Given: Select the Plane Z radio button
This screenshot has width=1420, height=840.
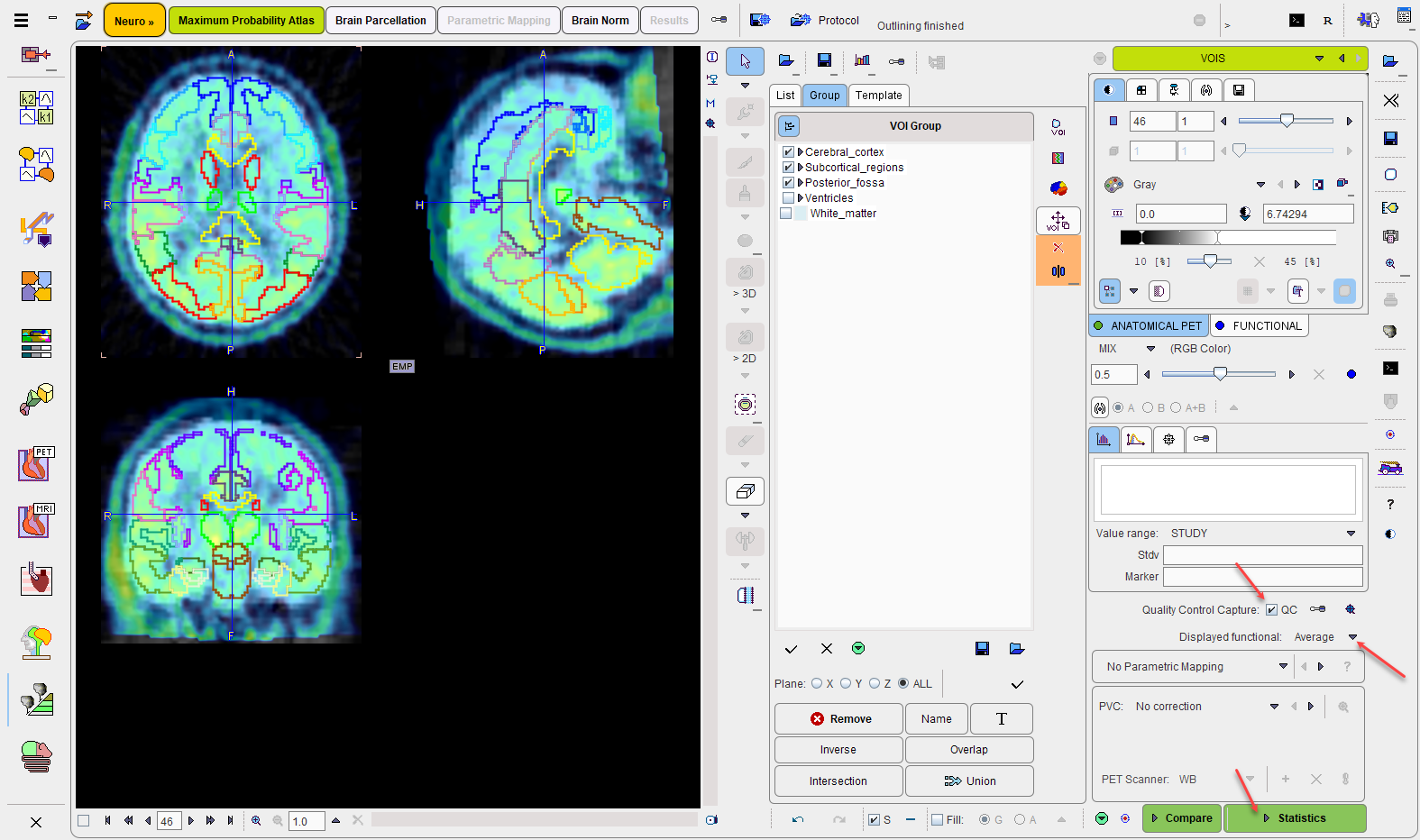Looking at the screenshot, I should (x=874, y=683).
